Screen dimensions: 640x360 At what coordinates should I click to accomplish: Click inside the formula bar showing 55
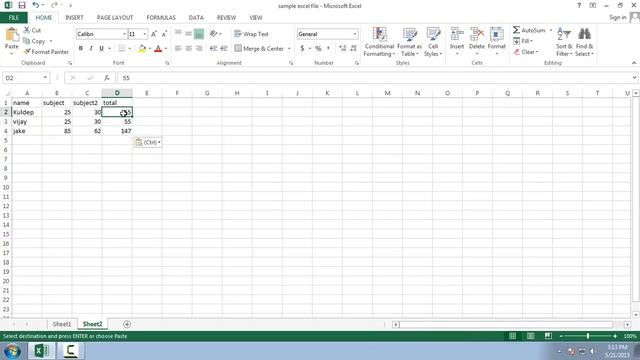coord(373,78)
